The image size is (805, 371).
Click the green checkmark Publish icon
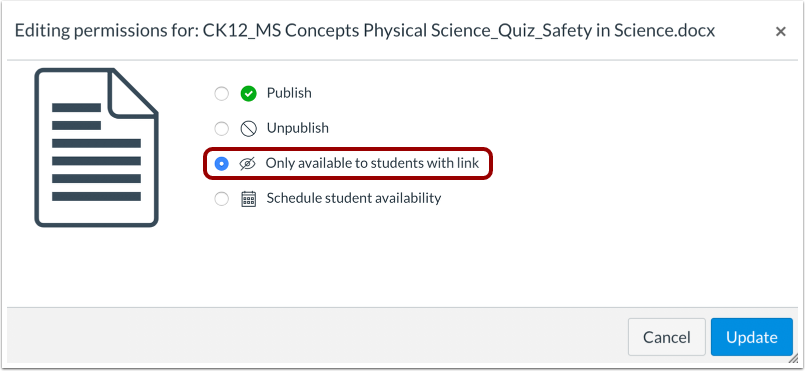(x=248, y=94)
